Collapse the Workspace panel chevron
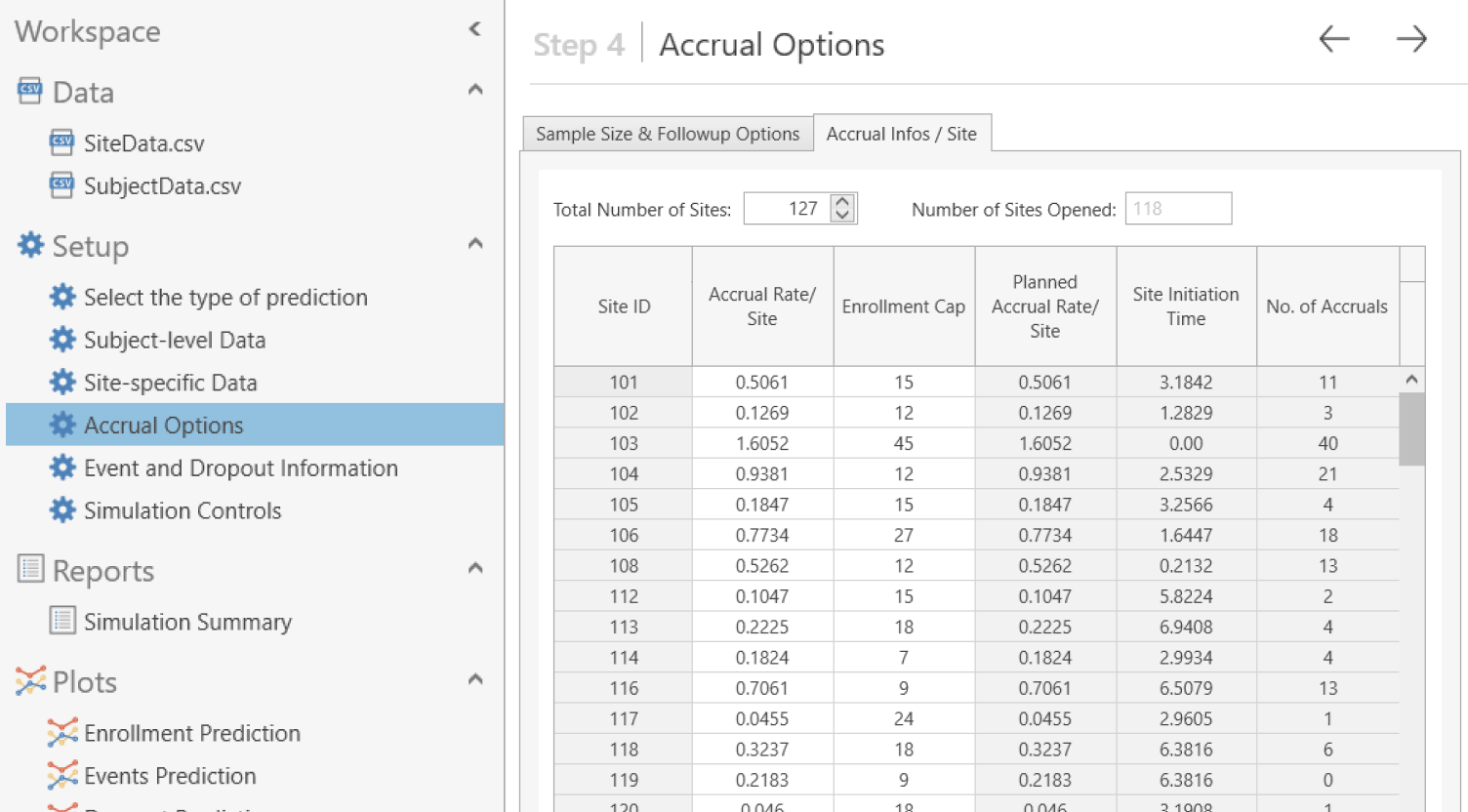 click(x=475, y=29)
